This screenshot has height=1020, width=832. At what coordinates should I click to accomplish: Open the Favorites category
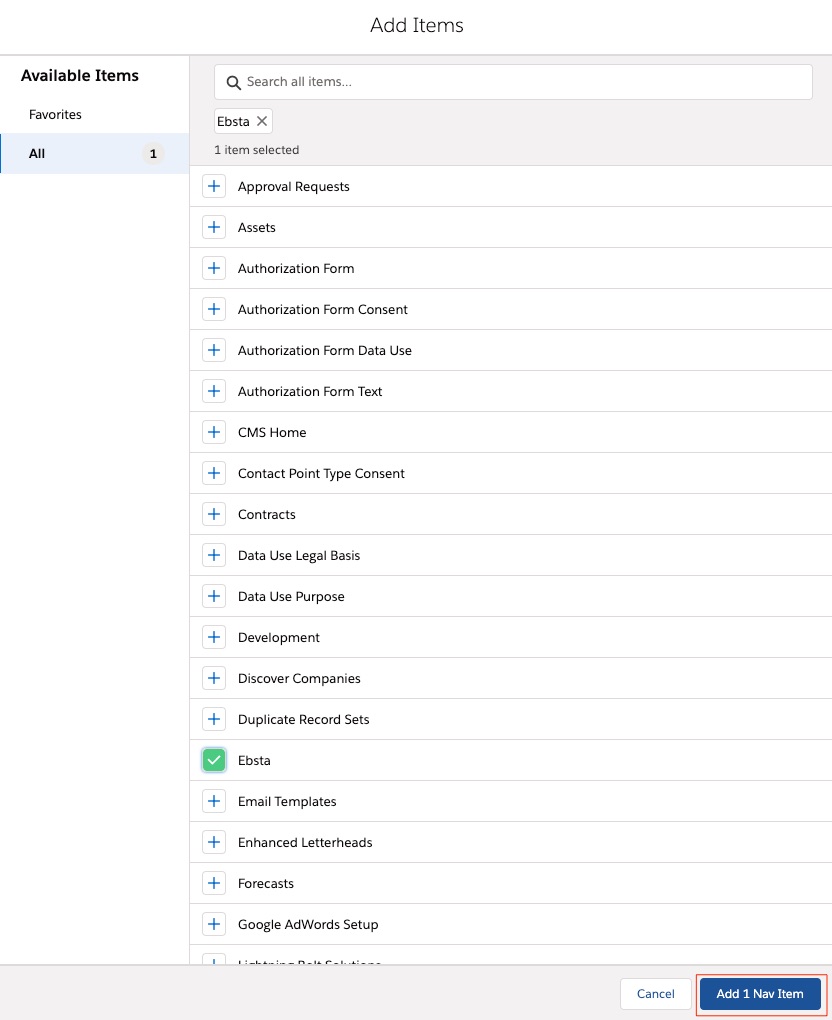[56, 115]
